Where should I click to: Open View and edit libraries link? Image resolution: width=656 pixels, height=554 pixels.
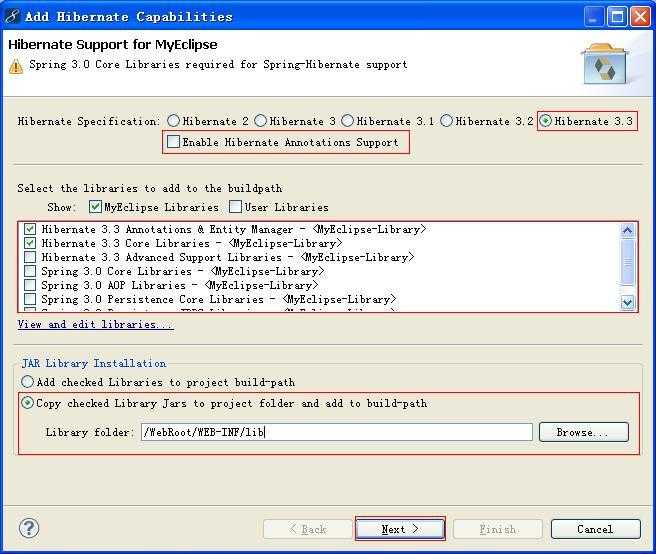(x=96, y=324)
